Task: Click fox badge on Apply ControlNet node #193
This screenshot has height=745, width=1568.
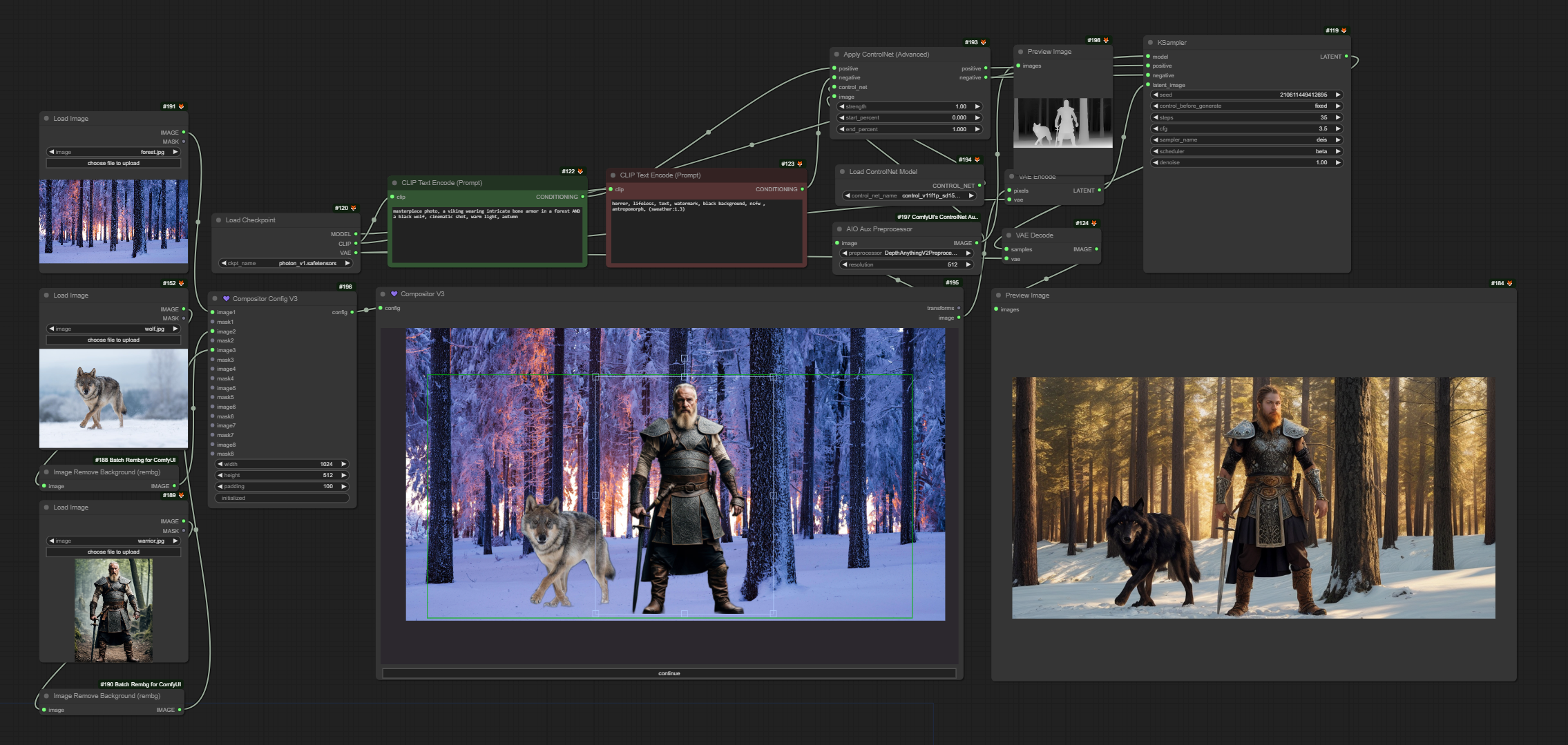Action: [x=984, y=42]
